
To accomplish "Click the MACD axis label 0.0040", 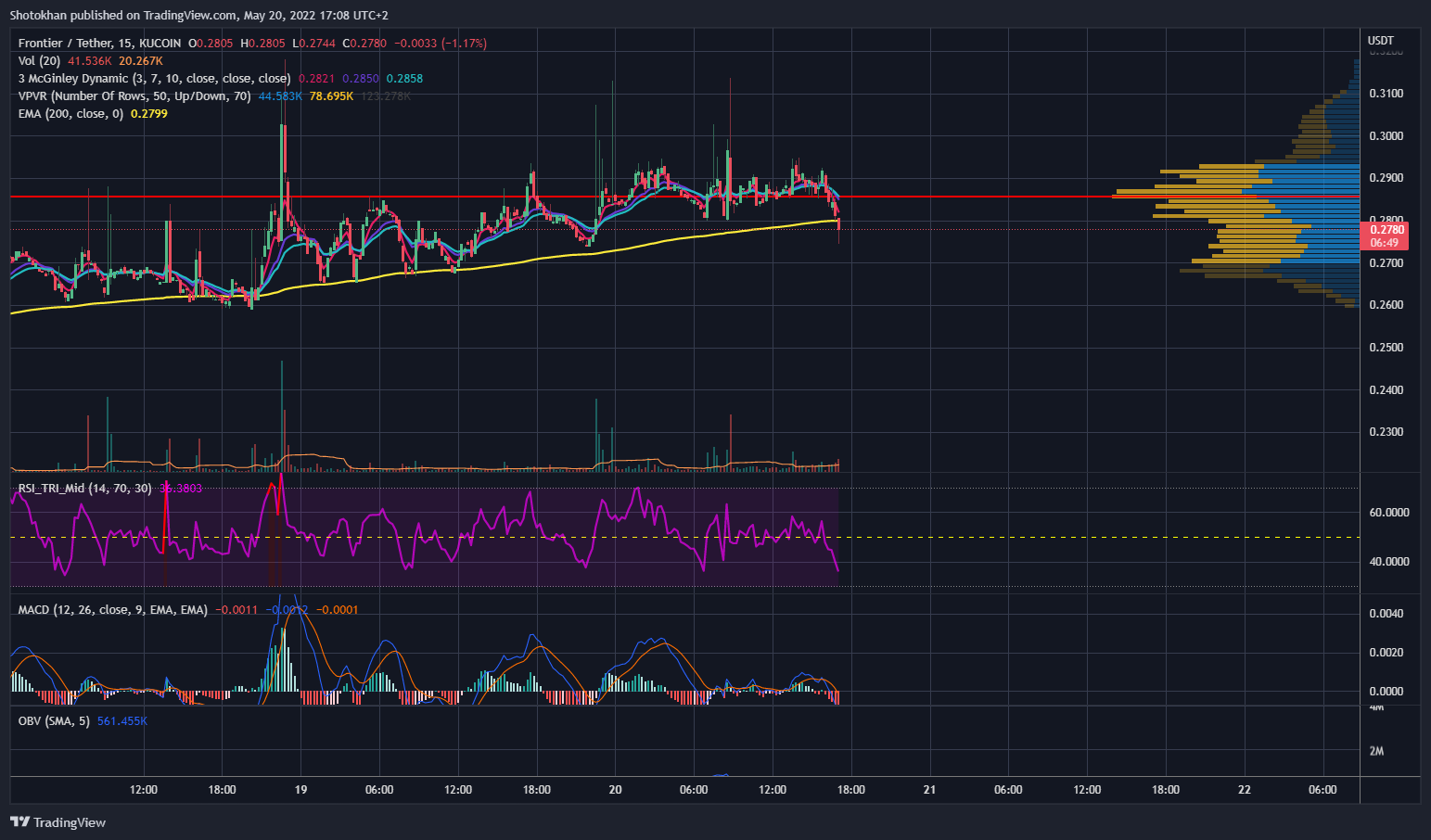I will [1386, 614].
